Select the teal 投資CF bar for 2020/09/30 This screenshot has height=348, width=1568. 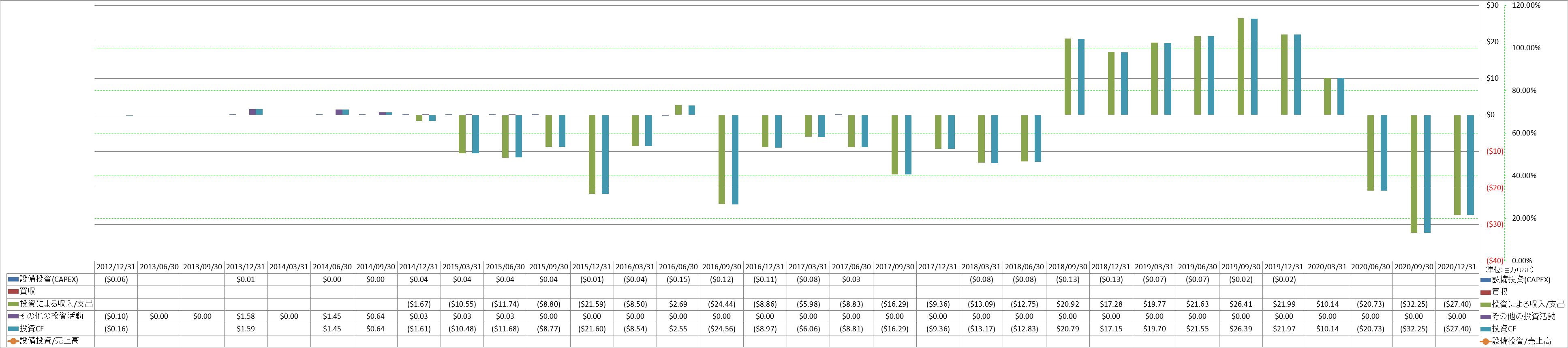1427,174
